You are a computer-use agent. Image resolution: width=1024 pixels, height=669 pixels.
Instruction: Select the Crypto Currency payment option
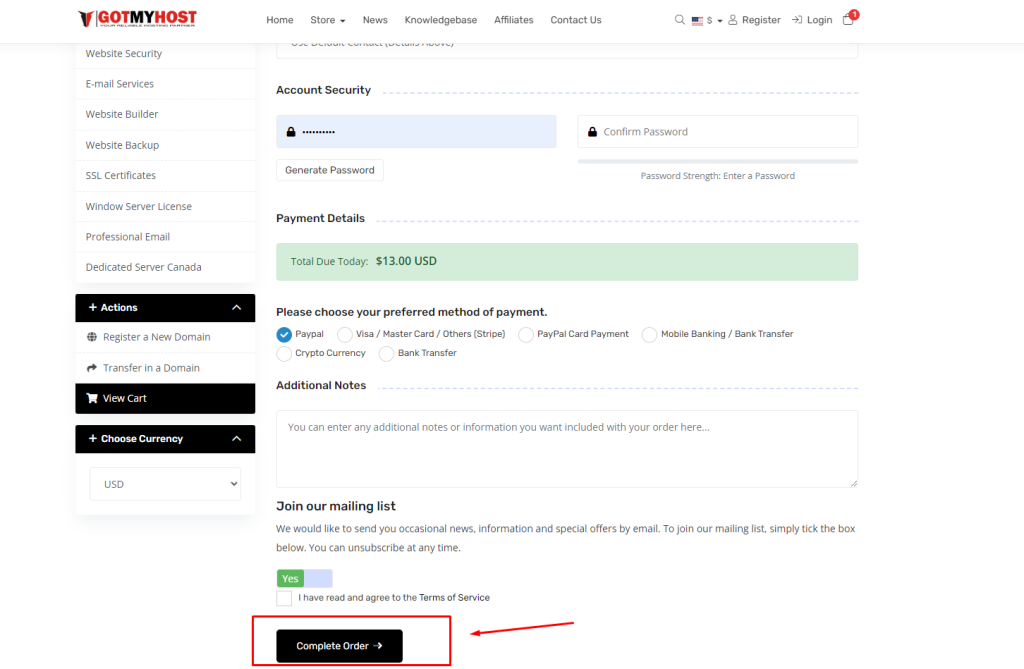click(284, 353)
